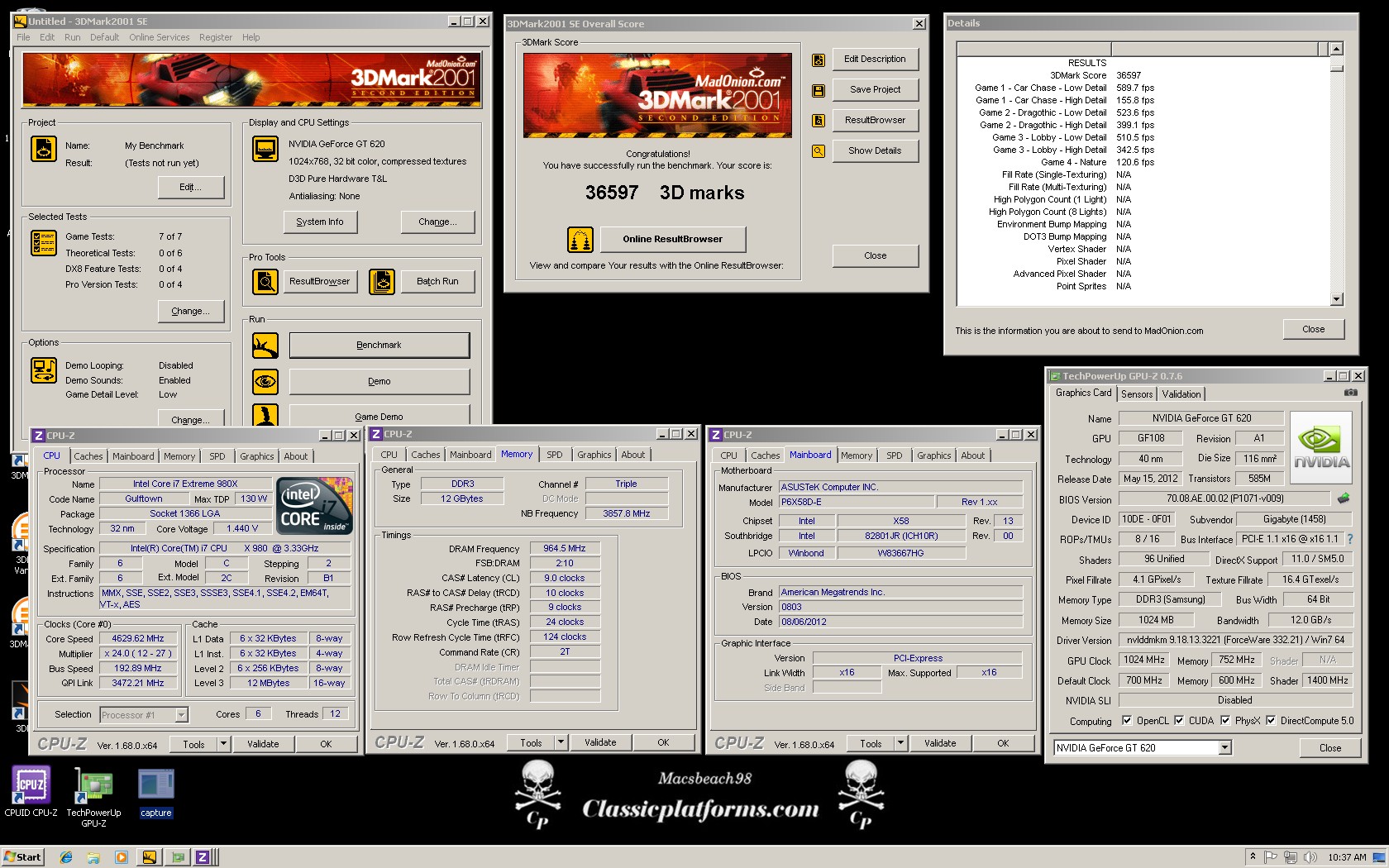
Task: Open Tools dropdown arrow in Memory window
Action: pyautogui.click(x=561, y=742)
